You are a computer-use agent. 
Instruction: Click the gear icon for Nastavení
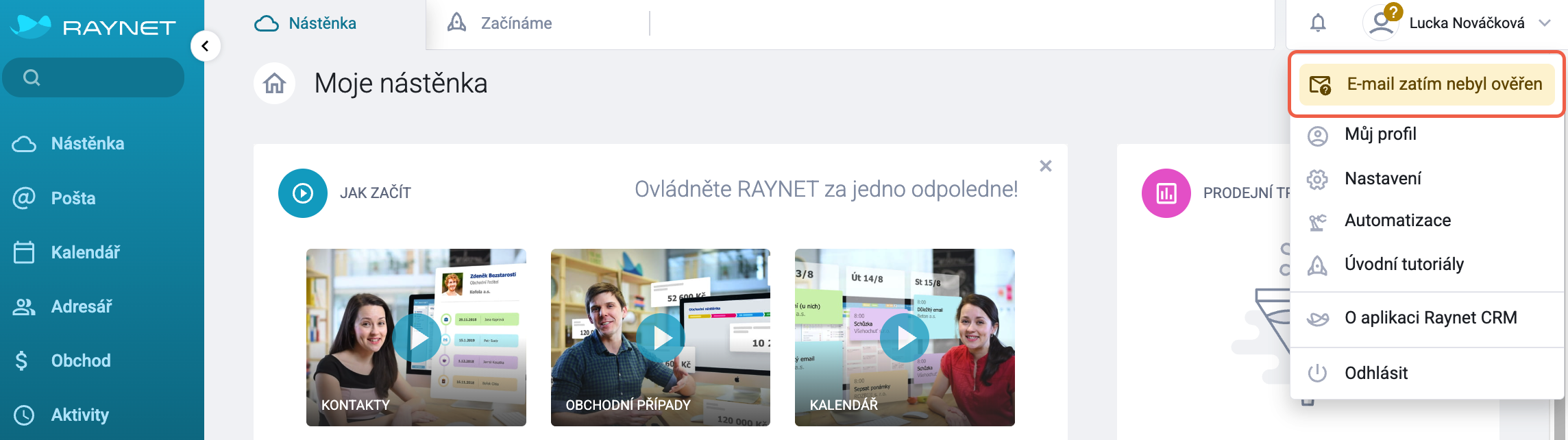click(x=1317, y=180)
